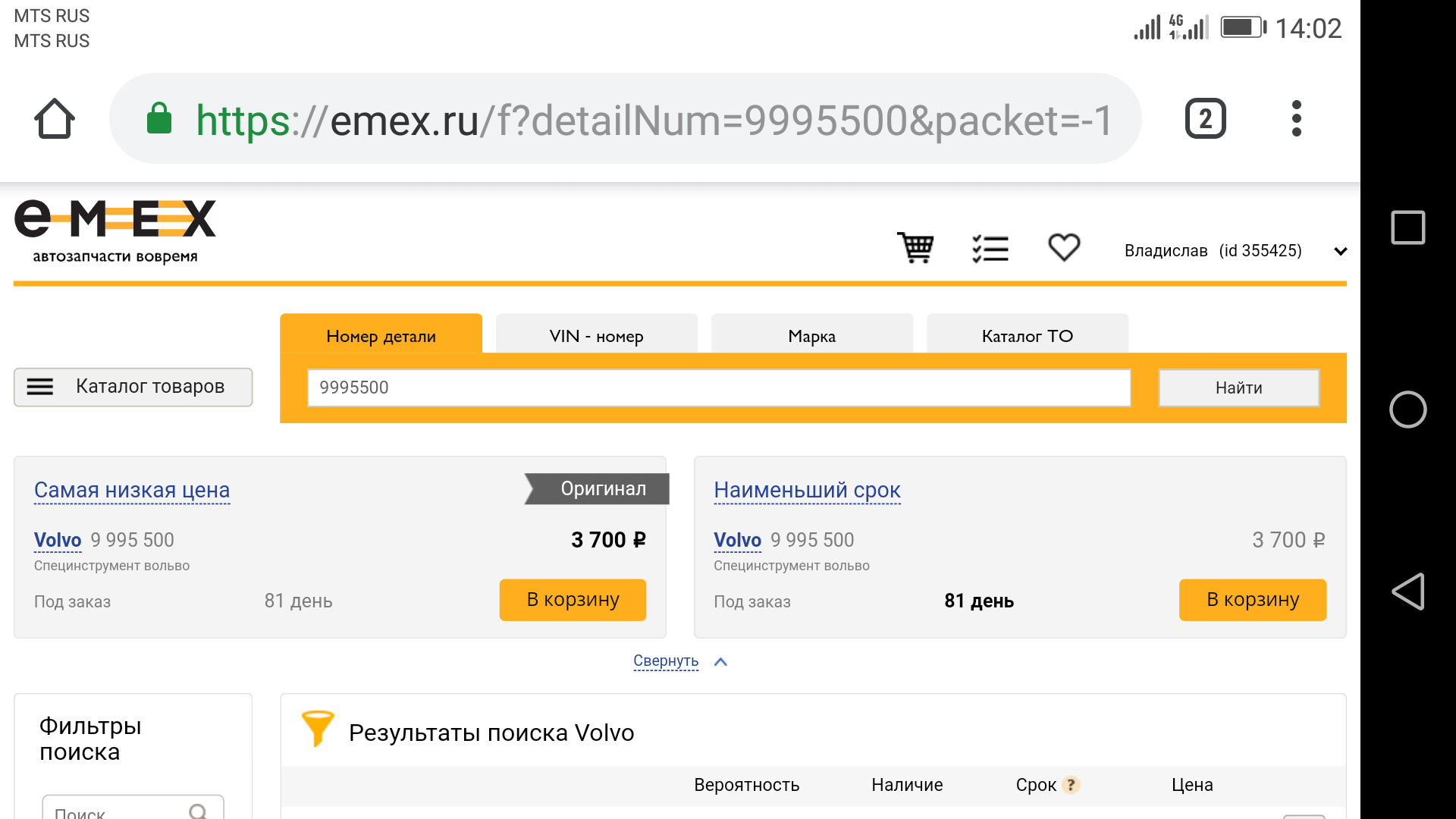1456x819 pixels.
Task: Expand the Владислав account dropdown arrow
Action: 1341,251
